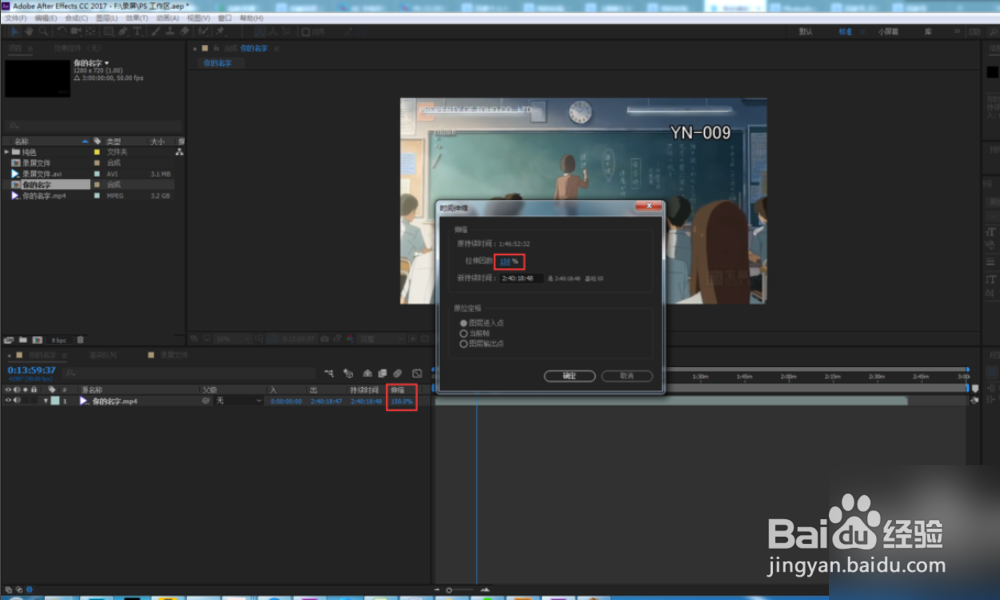Select the Pan Behind anchor tool
Image resolution: width=1000 pixels, height=600 pixels.
pyautogui.click(x=91, y=31)
